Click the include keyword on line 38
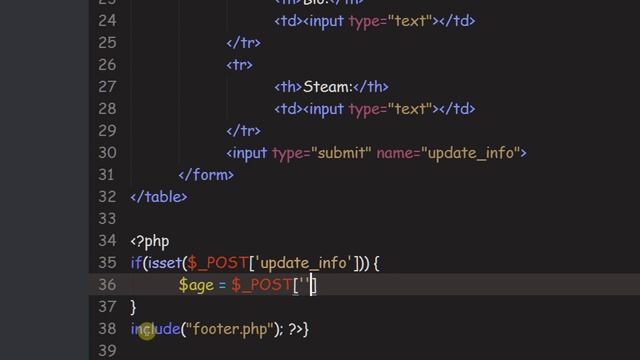Image resolution: width=640 pixels, height=360 pixels. [155, 329]
